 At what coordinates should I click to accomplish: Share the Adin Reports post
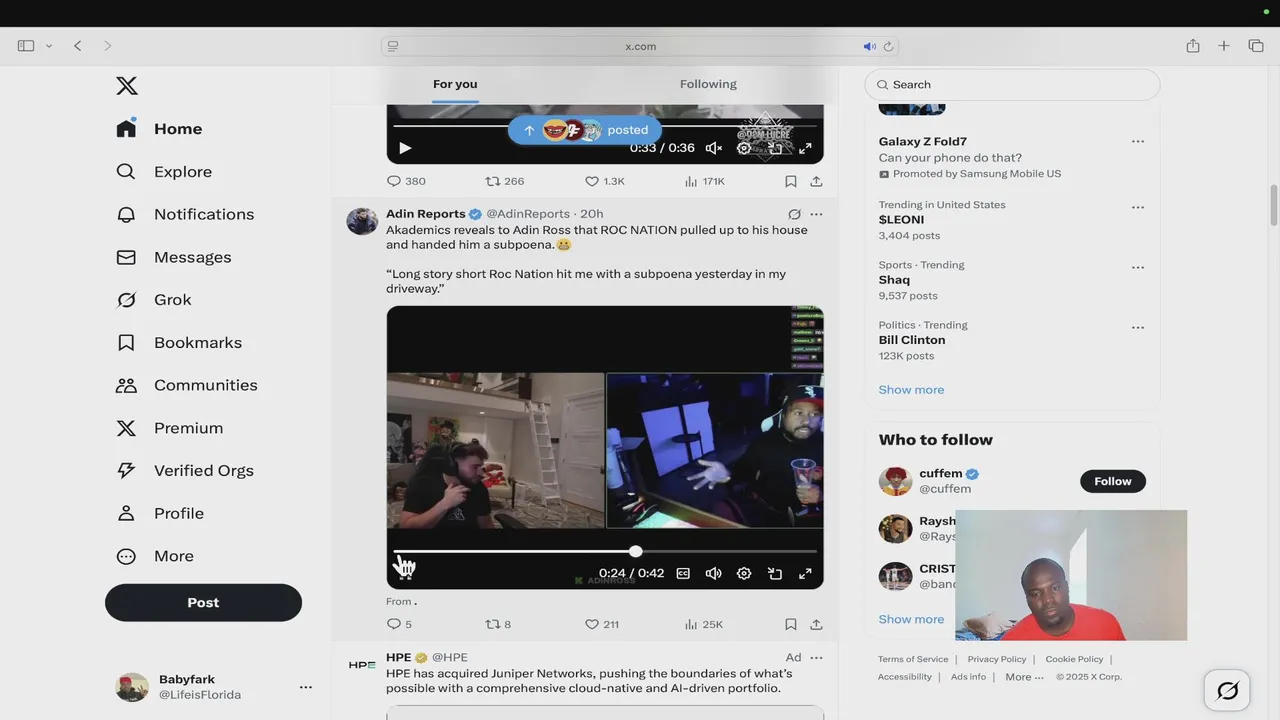[816, 624]
